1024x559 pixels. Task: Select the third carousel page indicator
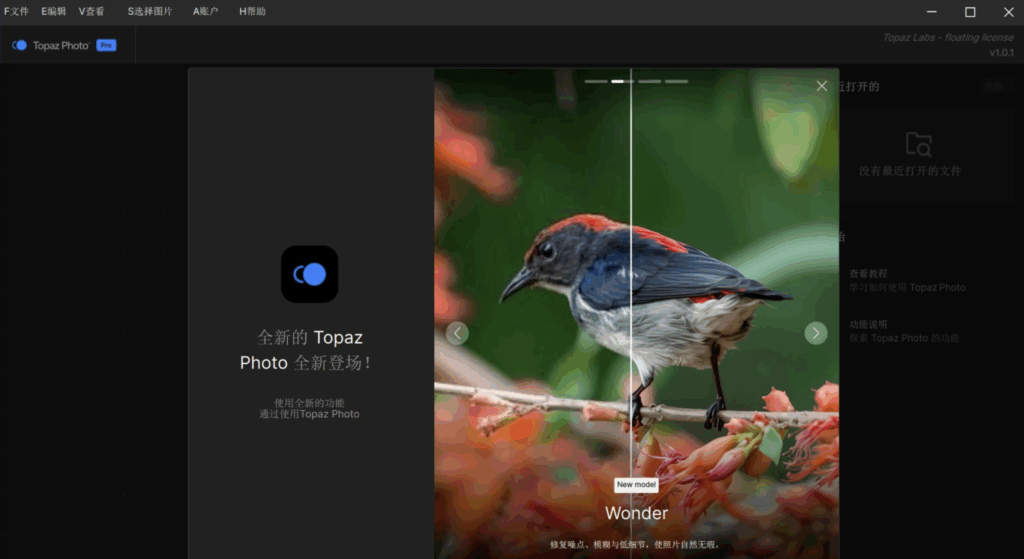[650, 82]
